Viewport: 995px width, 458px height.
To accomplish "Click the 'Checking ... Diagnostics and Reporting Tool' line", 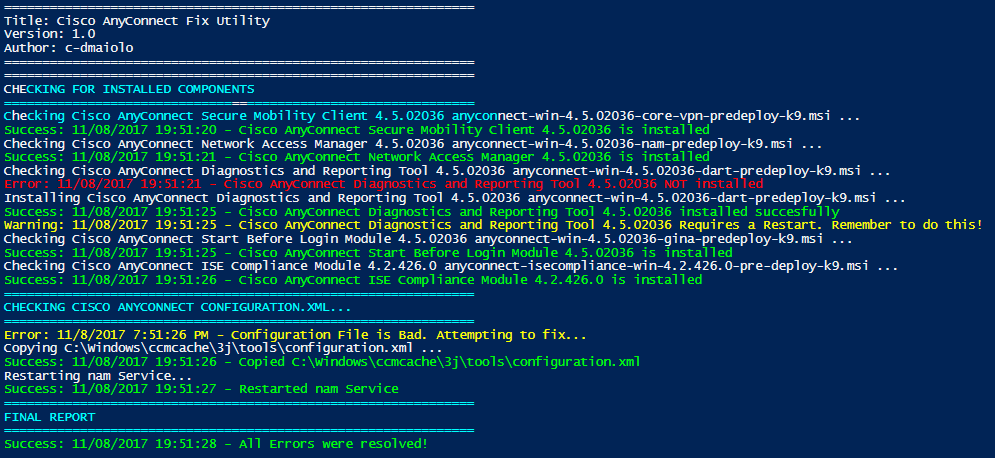I will point(447,171).
